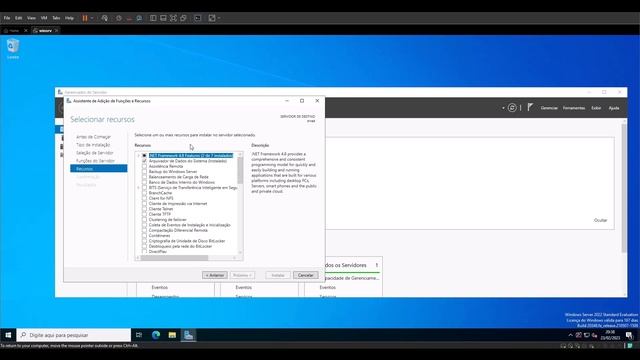The height and width of the screenshot is (360, 640).
Task: Open the VMware Help menu
Action: click(69, 18)
